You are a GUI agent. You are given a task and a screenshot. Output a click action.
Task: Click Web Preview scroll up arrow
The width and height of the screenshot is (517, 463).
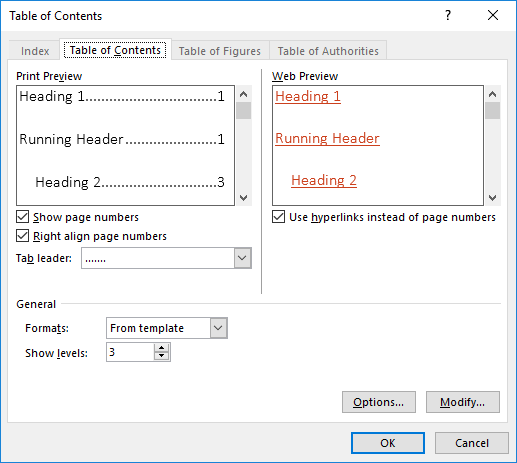point(493,94)
